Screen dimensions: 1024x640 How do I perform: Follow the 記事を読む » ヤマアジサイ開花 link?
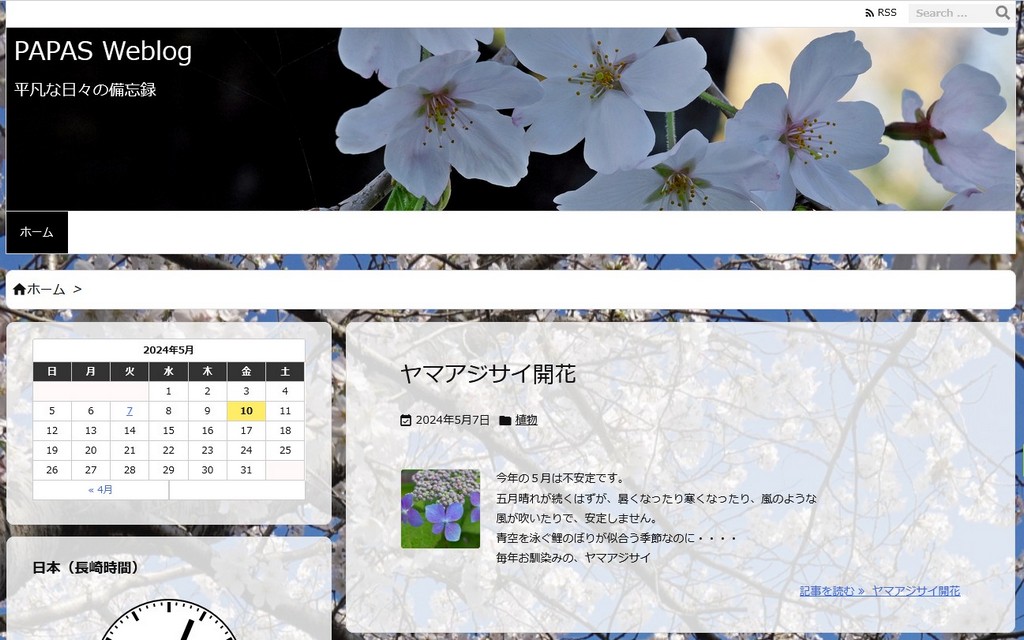[879, 591]
